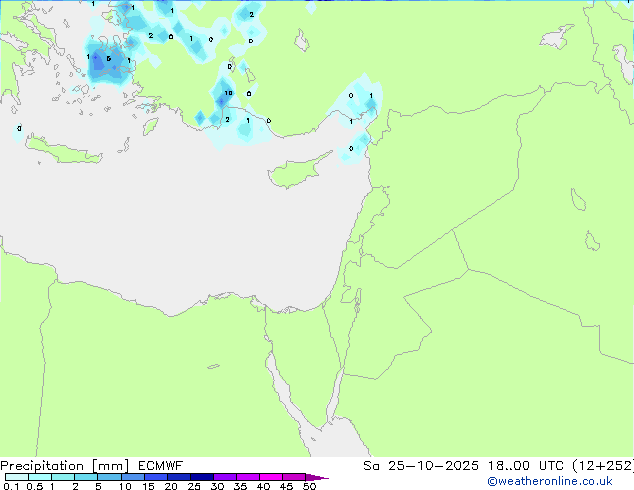Click the "50" legend scale label
The image size is (634, 490).
(x=309, y=486)
